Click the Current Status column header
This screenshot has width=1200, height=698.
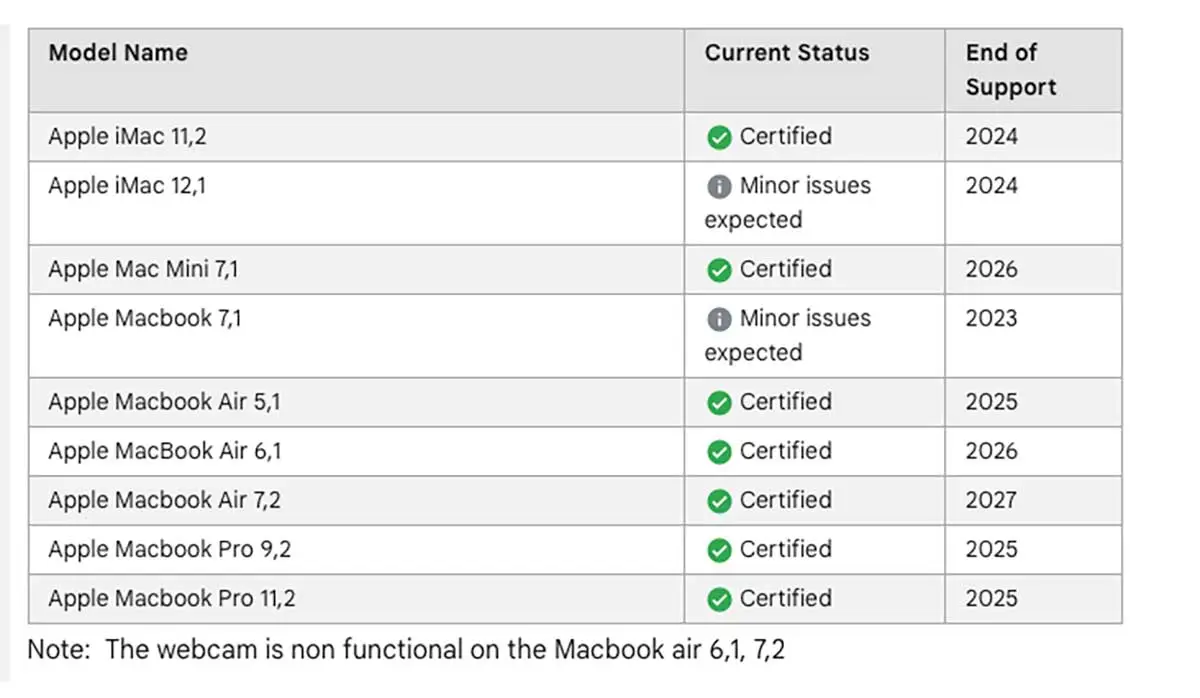point(787,53)
